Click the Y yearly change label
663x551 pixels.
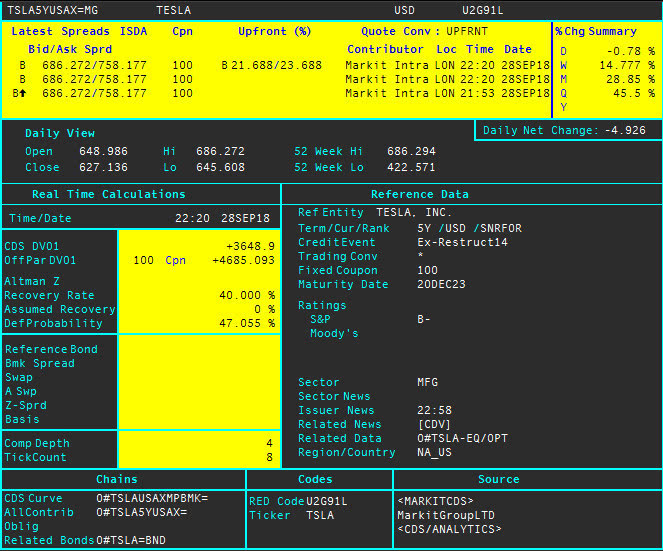click(x=563, y=107)
